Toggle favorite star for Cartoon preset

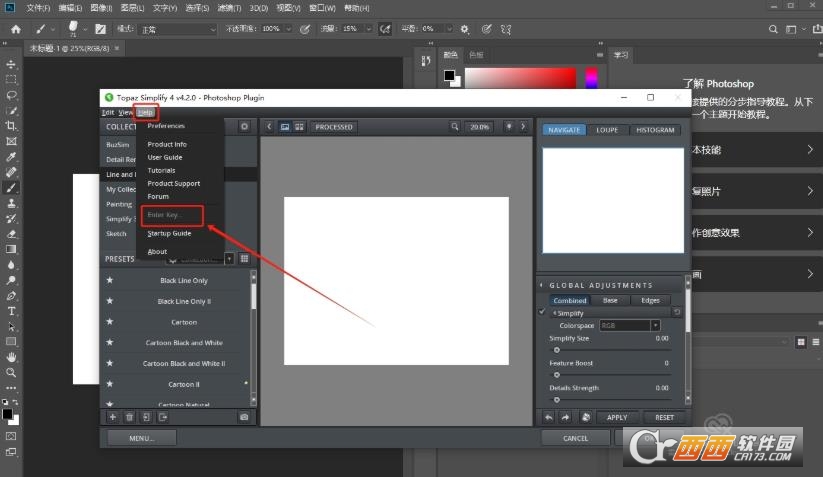pos(110,322)
